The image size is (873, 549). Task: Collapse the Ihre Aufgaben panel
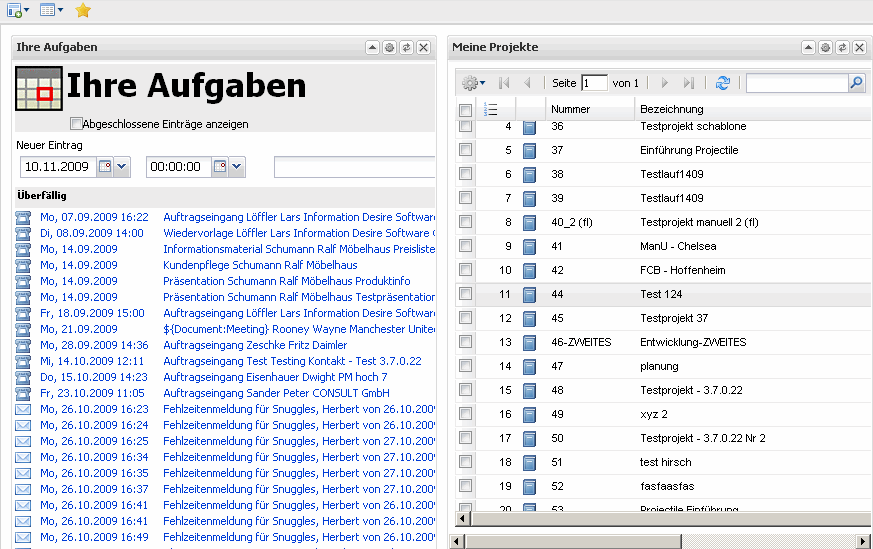click(372, 47)
